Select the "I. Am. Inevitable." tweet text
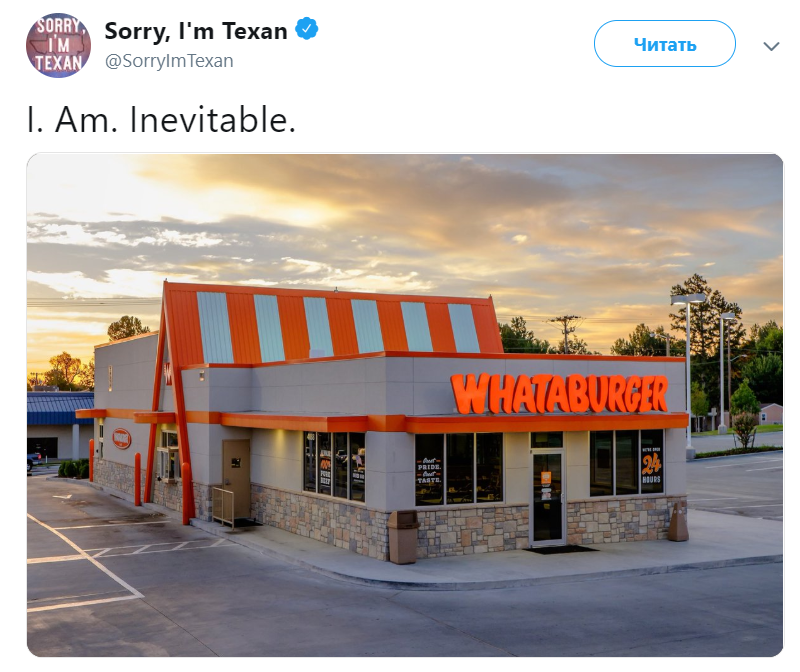The width and height of the screenshot is (800, 672). tap(161, 119)
